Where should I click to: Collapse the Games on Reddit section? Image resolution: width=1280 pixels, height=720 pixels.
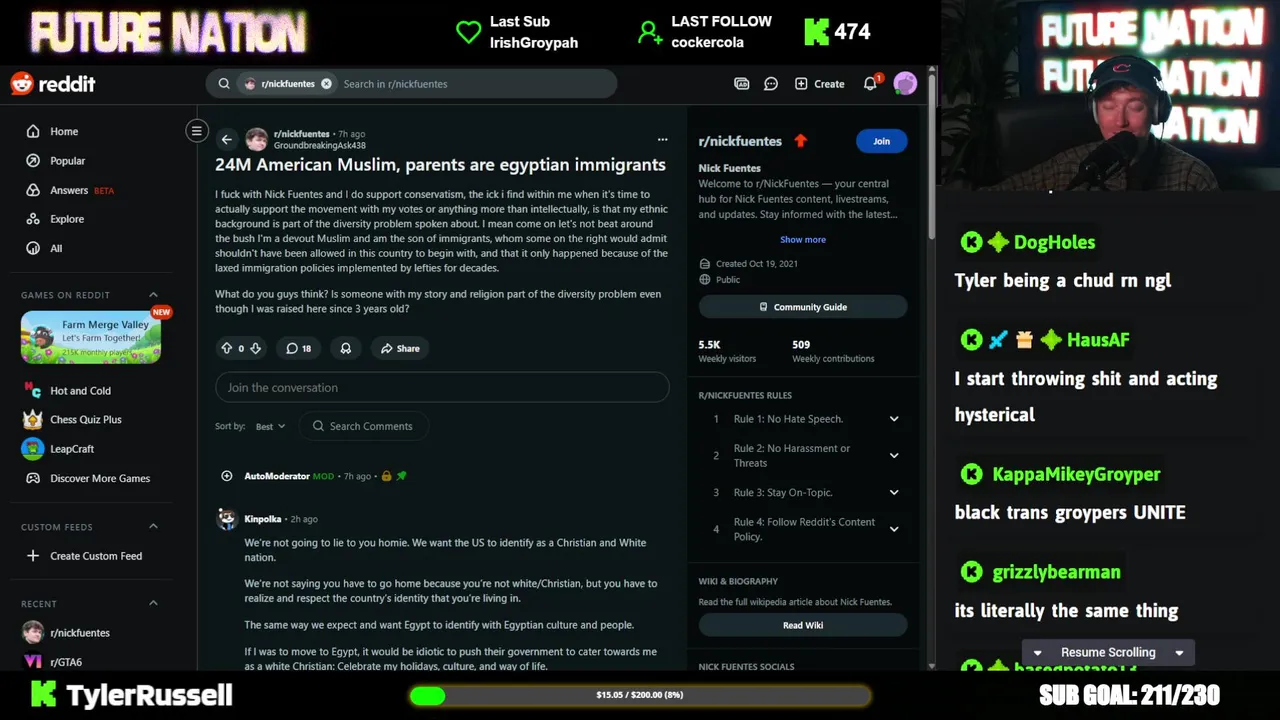click(x=153, y=295)
